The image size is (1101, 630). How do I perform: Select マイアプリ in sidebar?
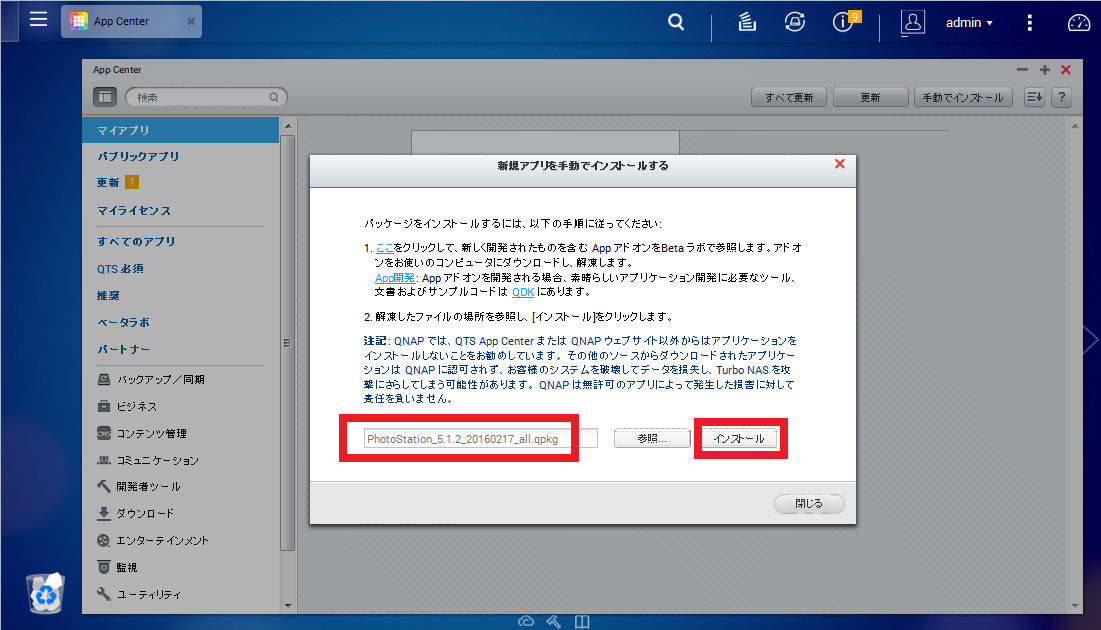pyautogui.click(x=180, y=130)
